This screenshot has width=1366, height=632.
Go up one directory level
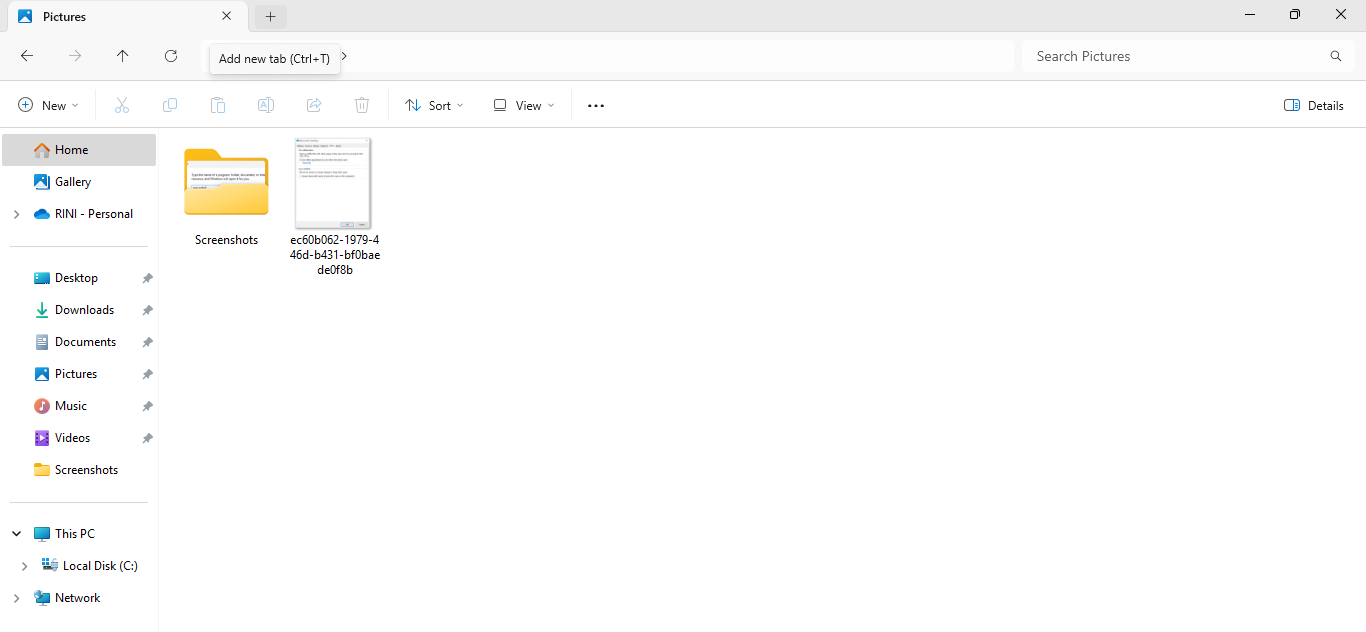(123, 56)
